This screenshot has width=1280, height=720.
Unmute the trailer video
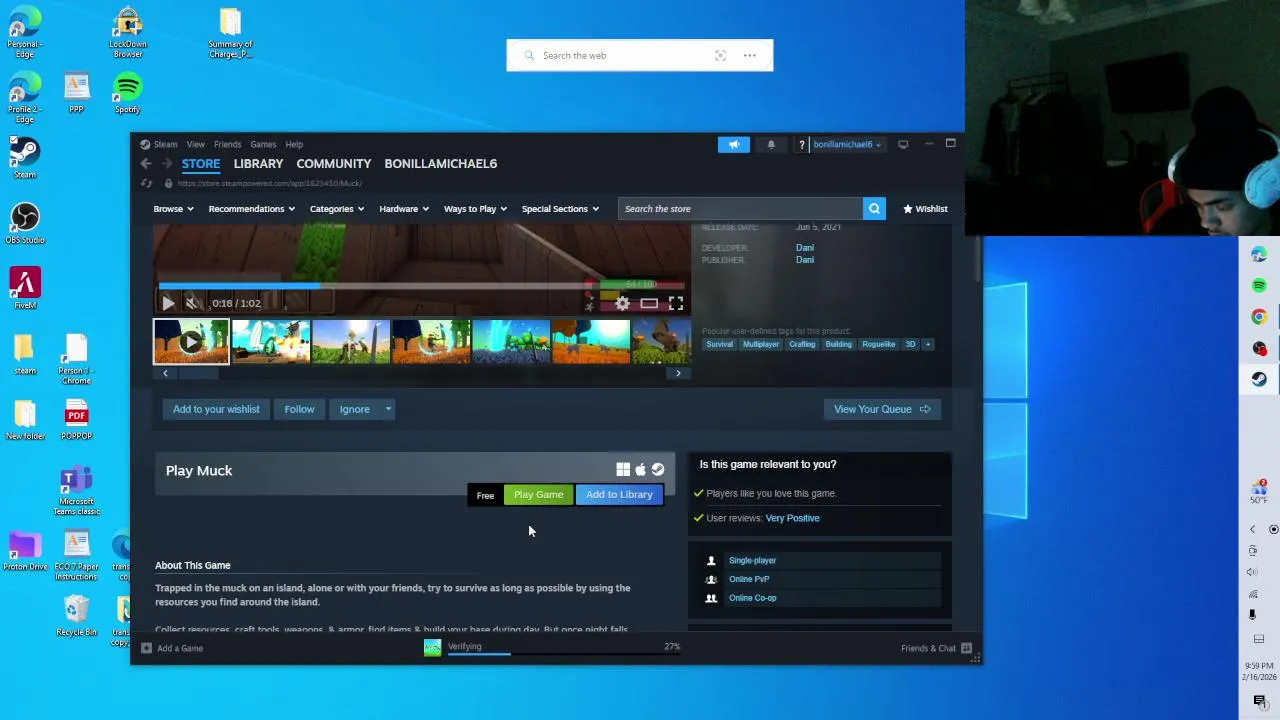point(192,303)
